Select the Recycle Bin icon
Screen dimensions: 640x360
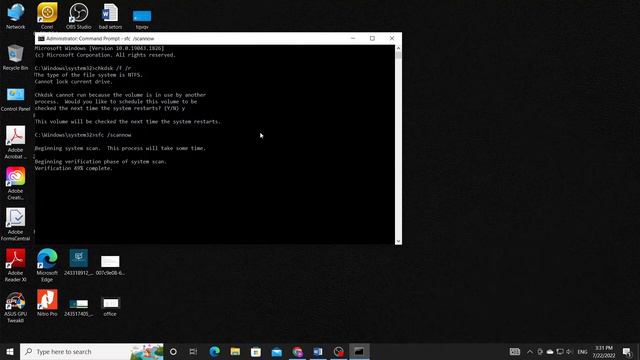16,58
